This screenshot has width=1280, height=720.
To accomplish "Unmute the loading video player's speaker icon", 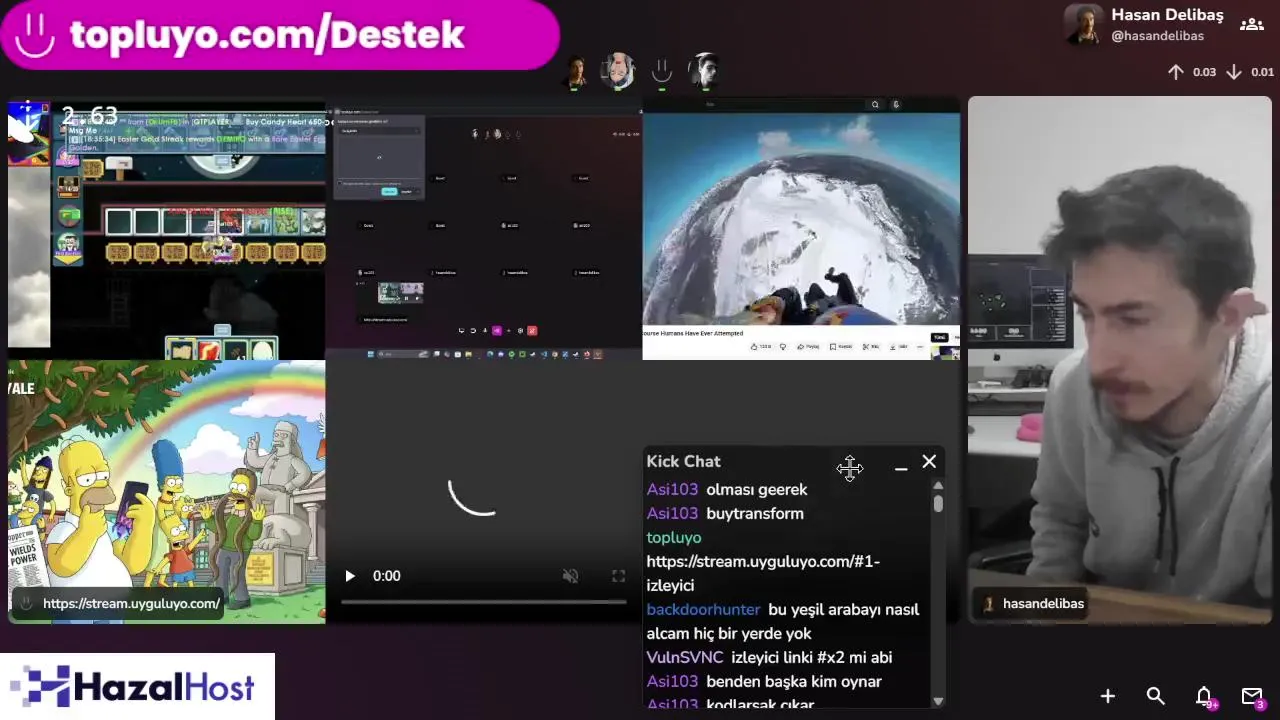I will pos(570,576).
